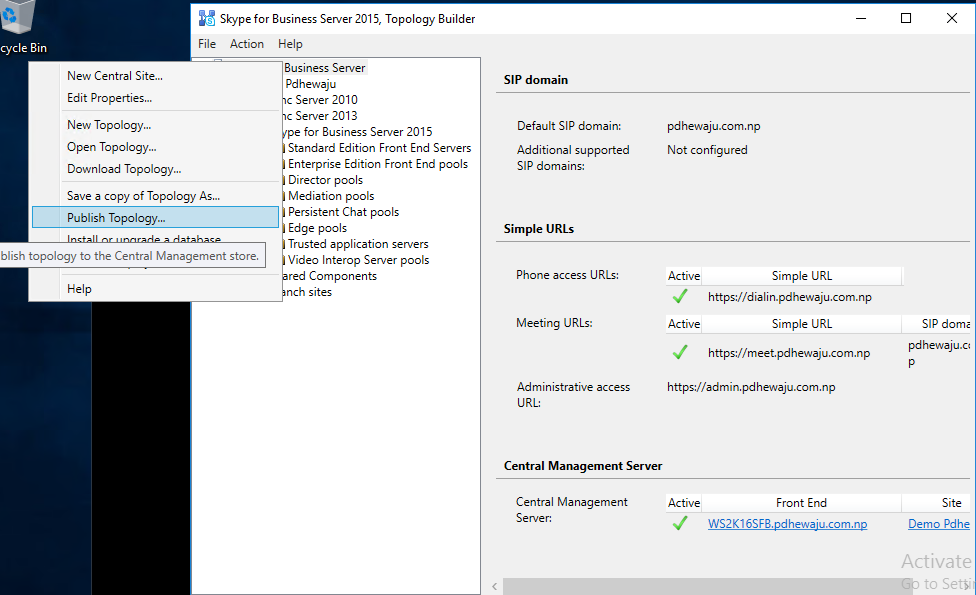Maximize the Topology Builder window
The height and width of the screenshot is (595, 976).
906,18
